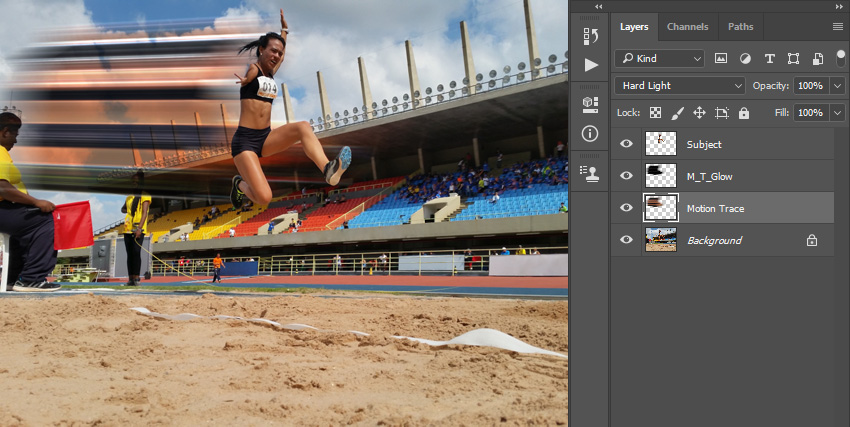Lock all layer attributes padlock
Screen dimensions: 850x427
tap(744, 113)
